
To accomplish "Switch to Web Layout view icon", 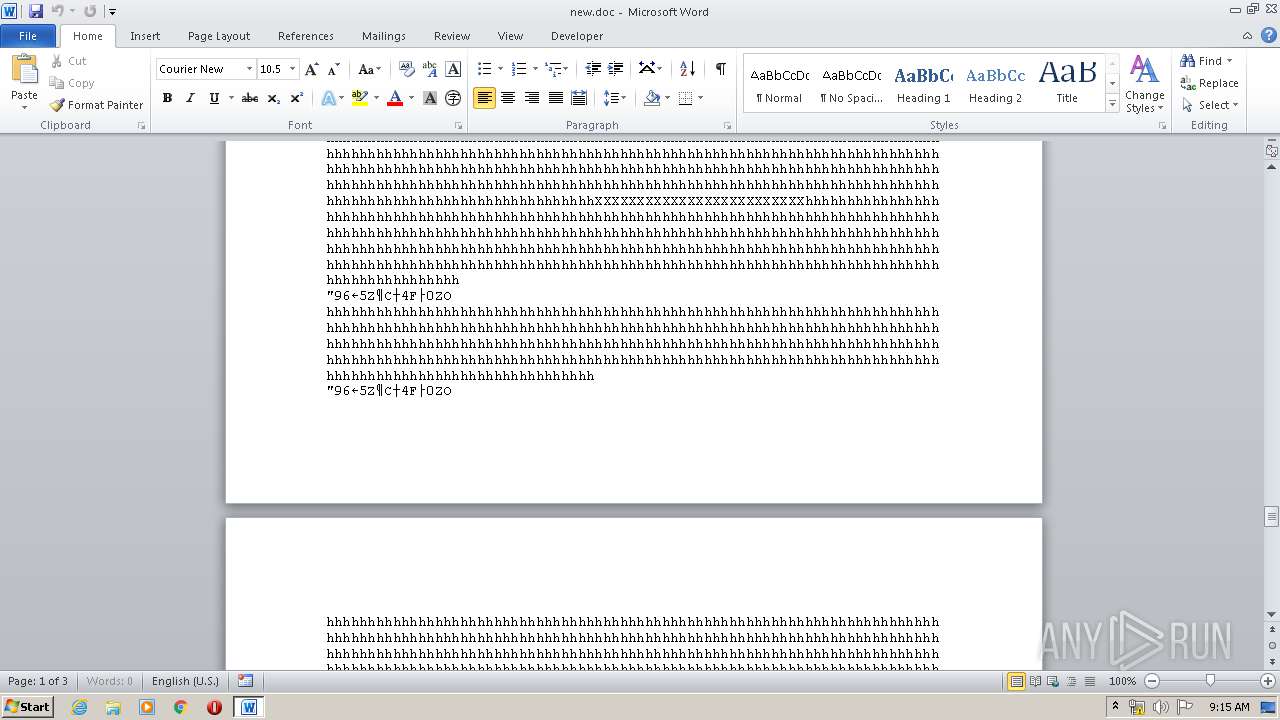I will pyautogui.click(x=1053, y=681).
